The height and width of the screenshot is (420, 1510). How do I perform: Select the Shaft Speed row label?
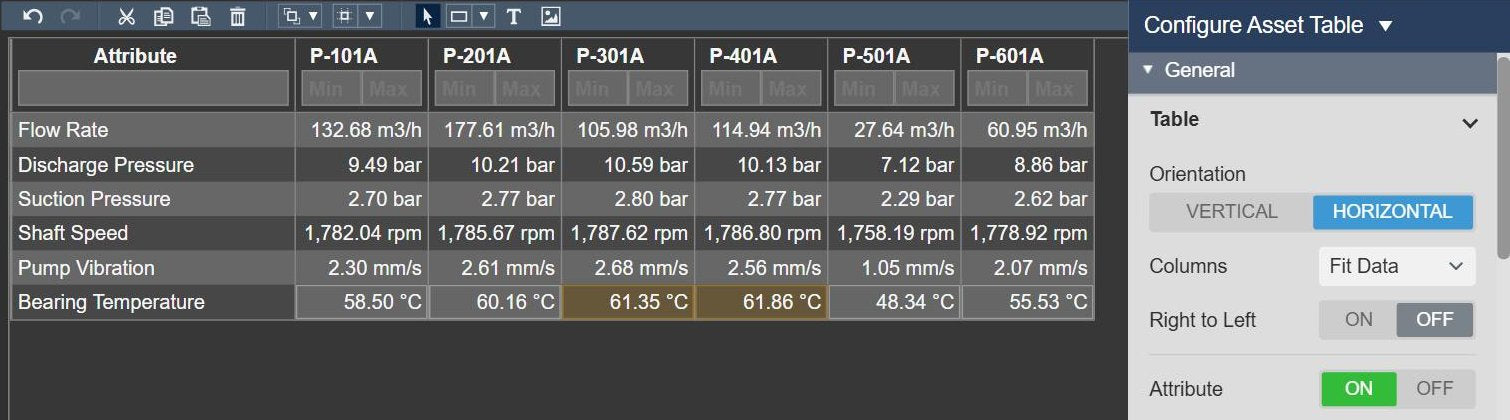(x=73, y=233)
